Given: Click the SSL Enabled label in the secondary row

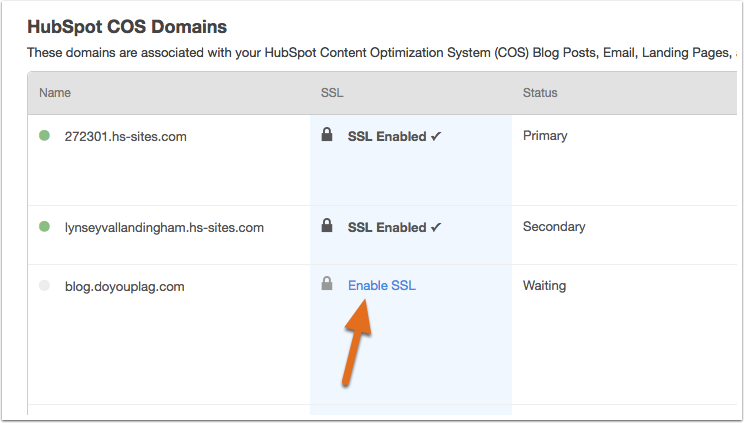Looking at the screenshot, I should 387,228.
